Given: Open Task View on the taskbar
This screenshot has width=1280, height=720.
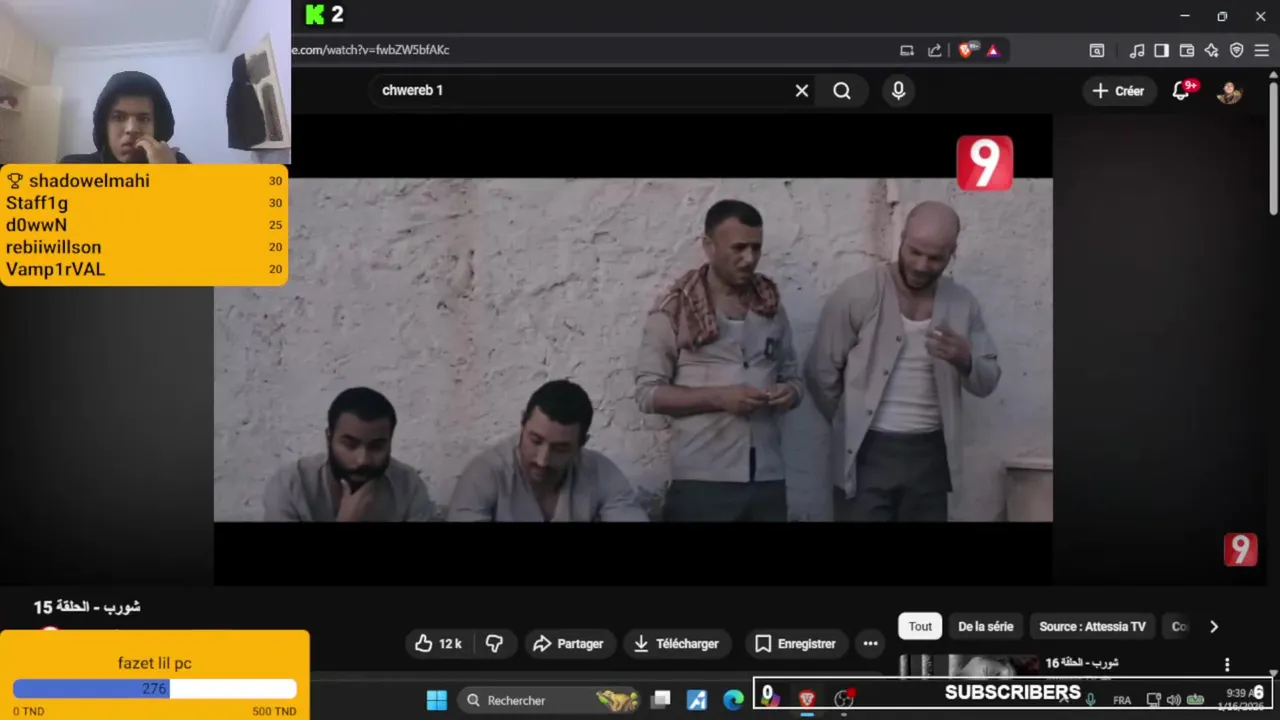Looking at the screenshot, I should tap(661, 700).
